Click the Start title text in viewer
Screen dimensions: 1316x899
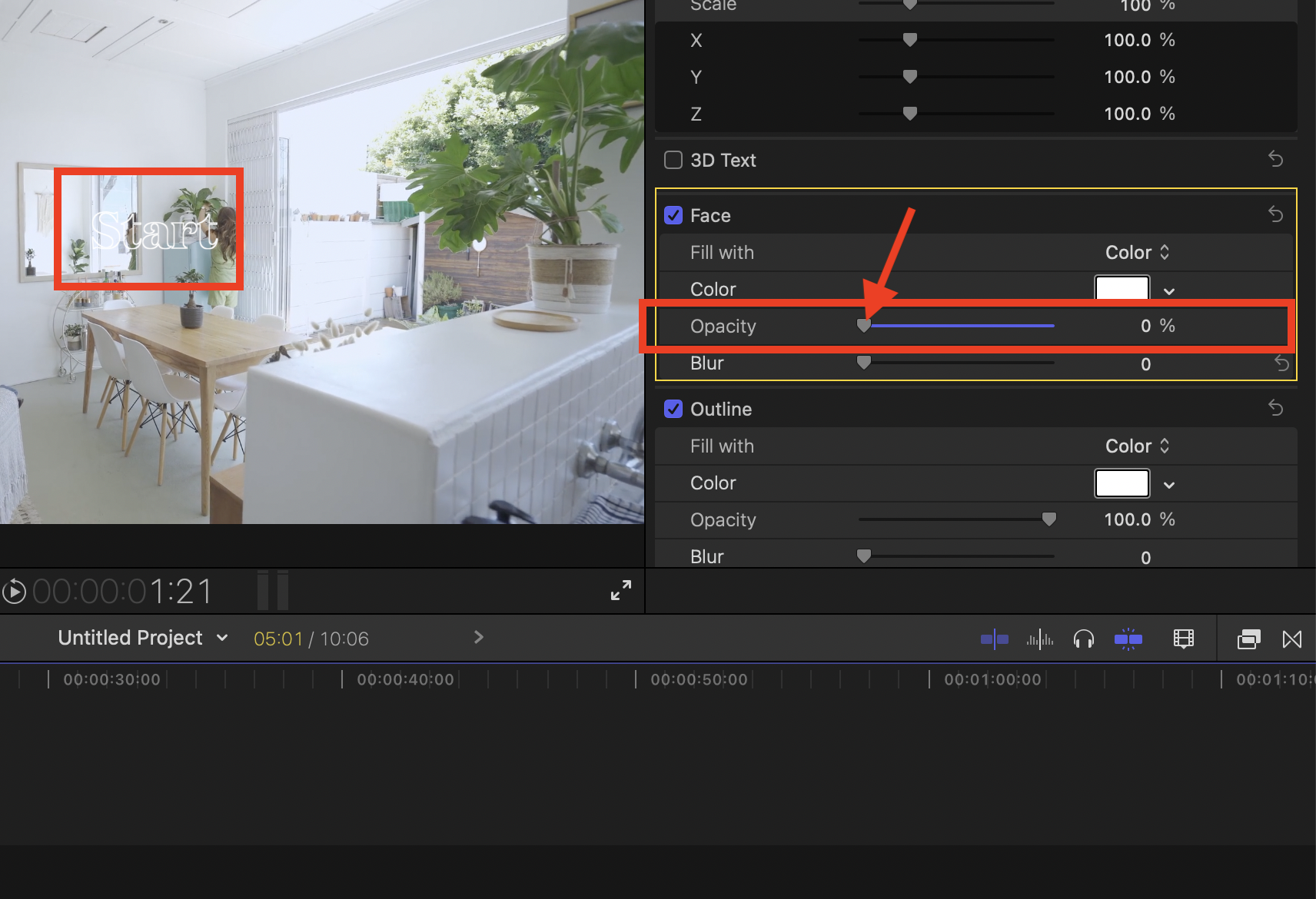155,231
